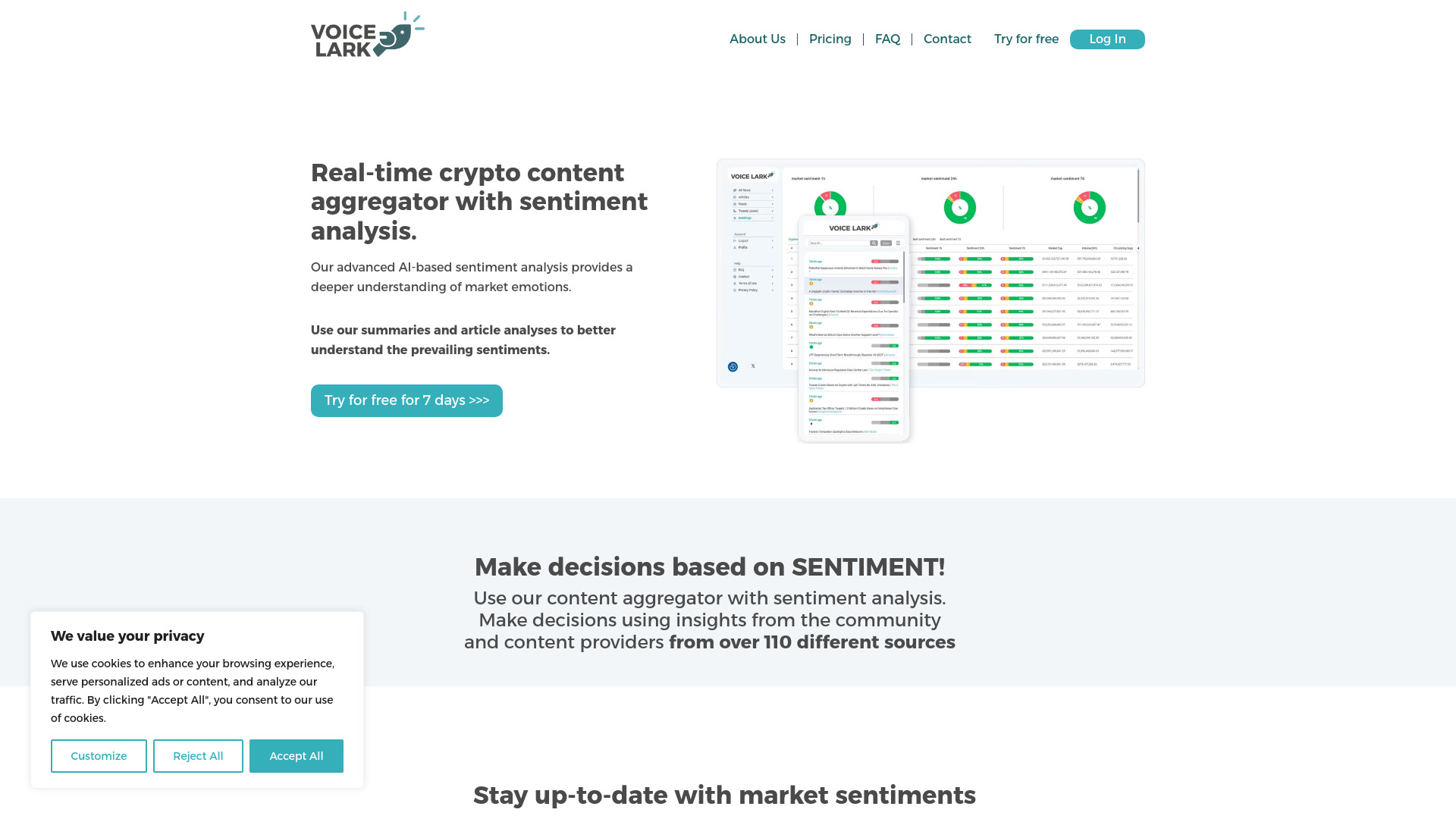Click the Log In button
Screen dimensions: 1456x819
coord(1107,39)
